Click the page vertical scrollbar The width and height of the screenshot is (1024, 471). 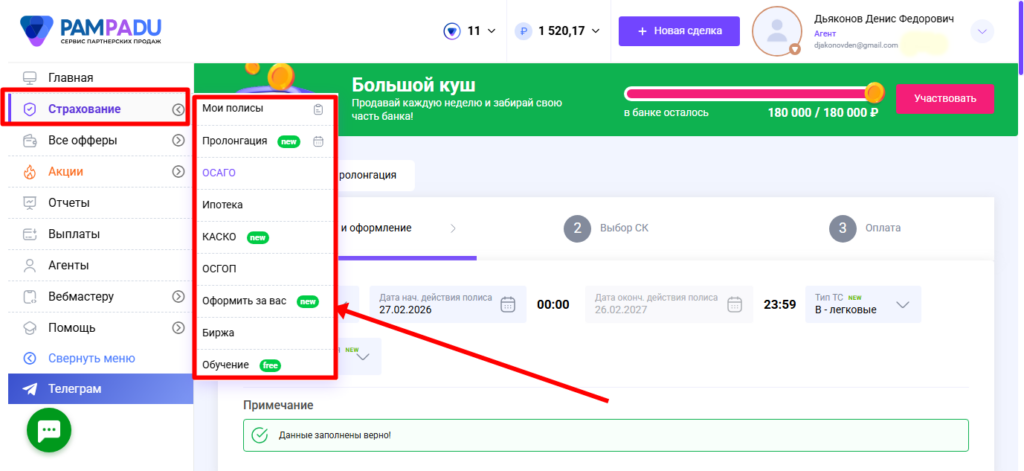click(1020, 38)
